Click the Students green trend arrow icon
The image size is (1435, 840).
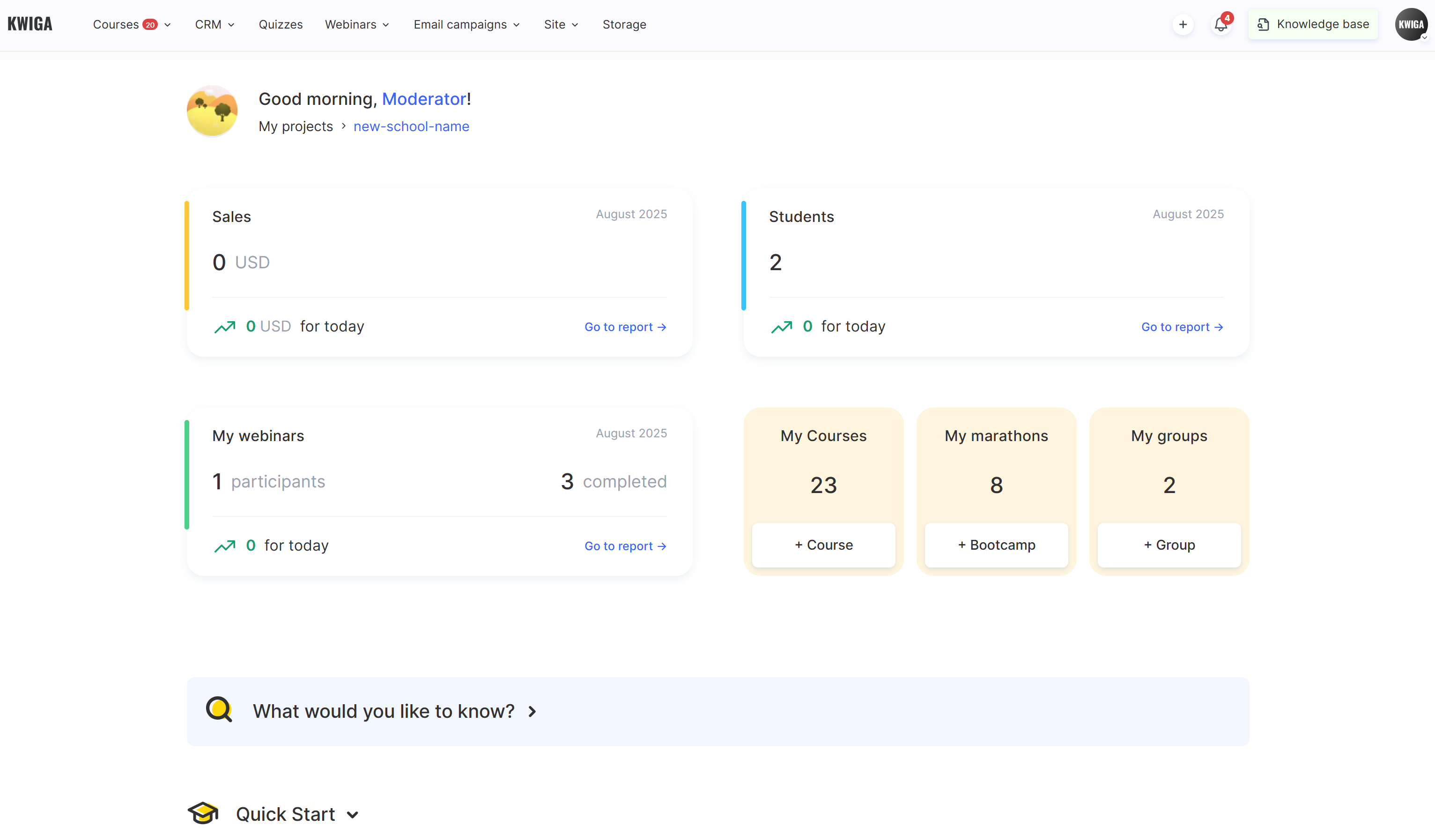point(781,327)
